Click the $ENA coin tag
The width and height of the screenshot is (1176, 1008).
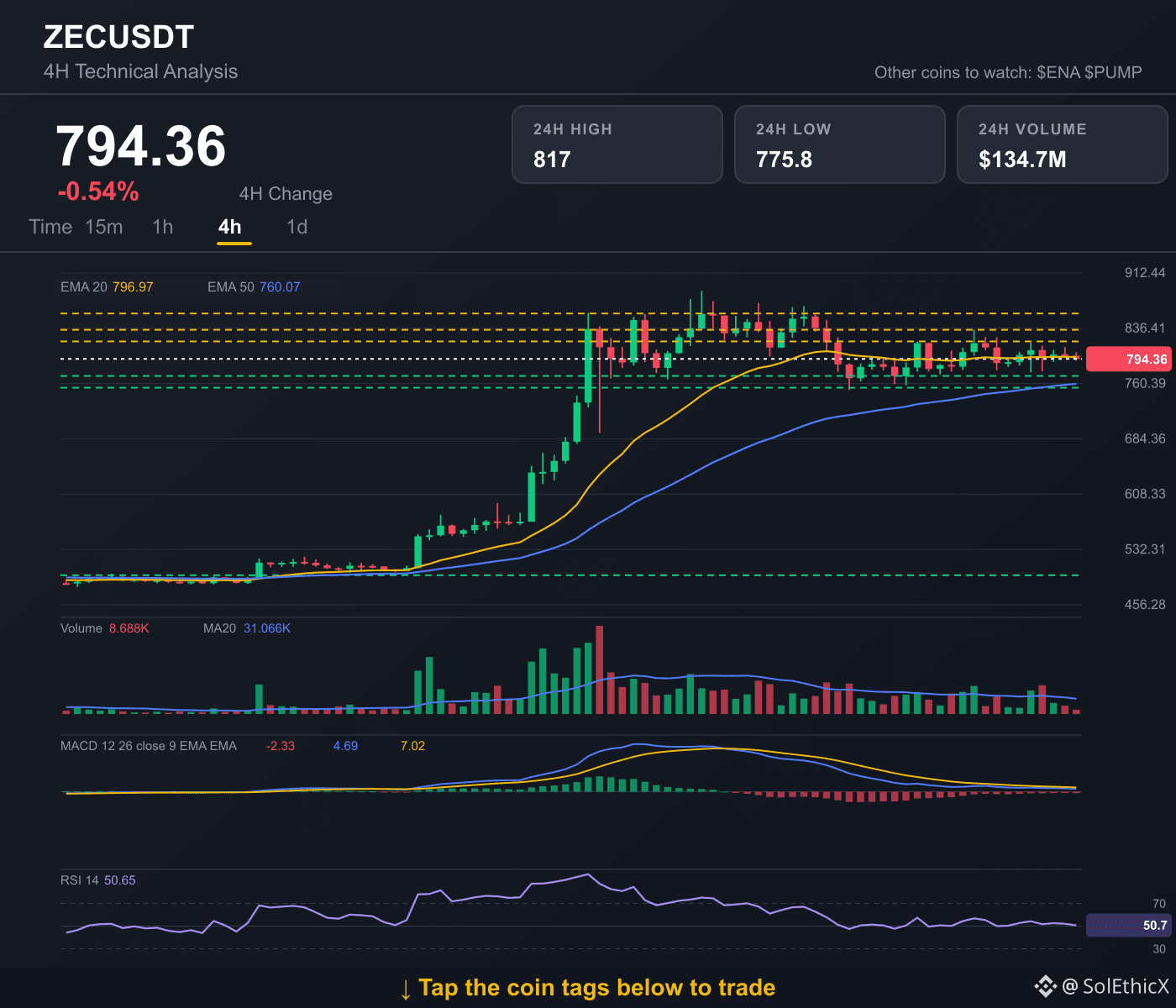point(1058,72)
